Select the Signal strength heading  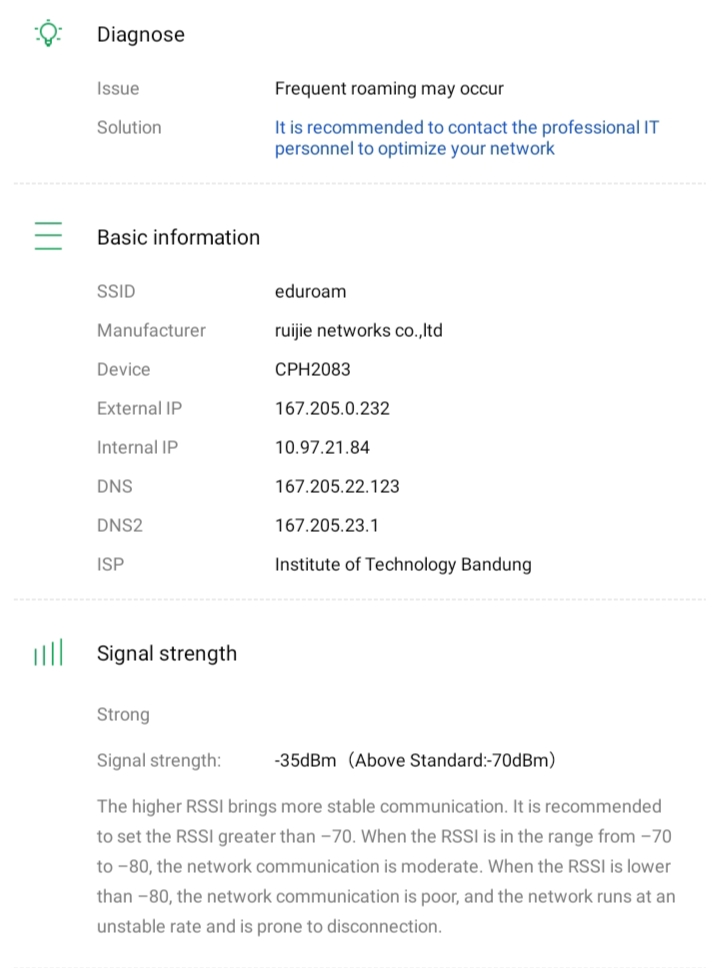coord(167,654)
